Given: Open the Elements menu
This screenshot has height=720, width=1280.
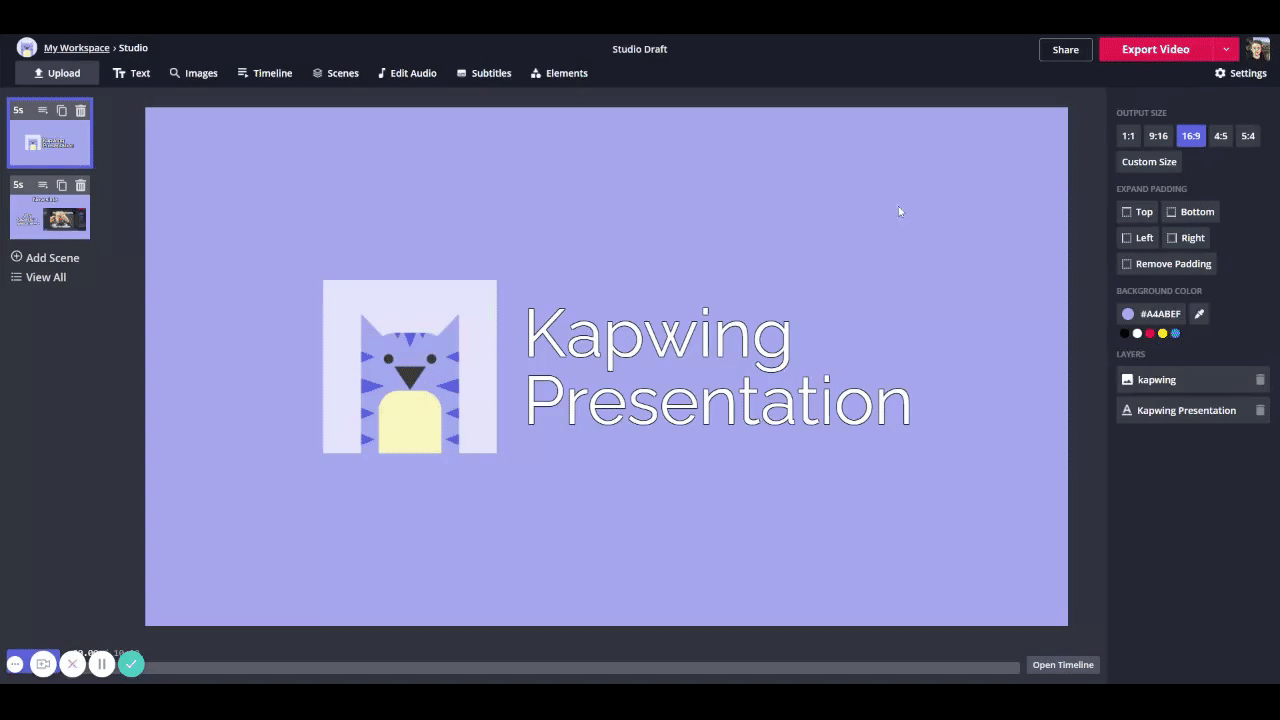Looking at the screenshot, I should [x=559, y=73].
